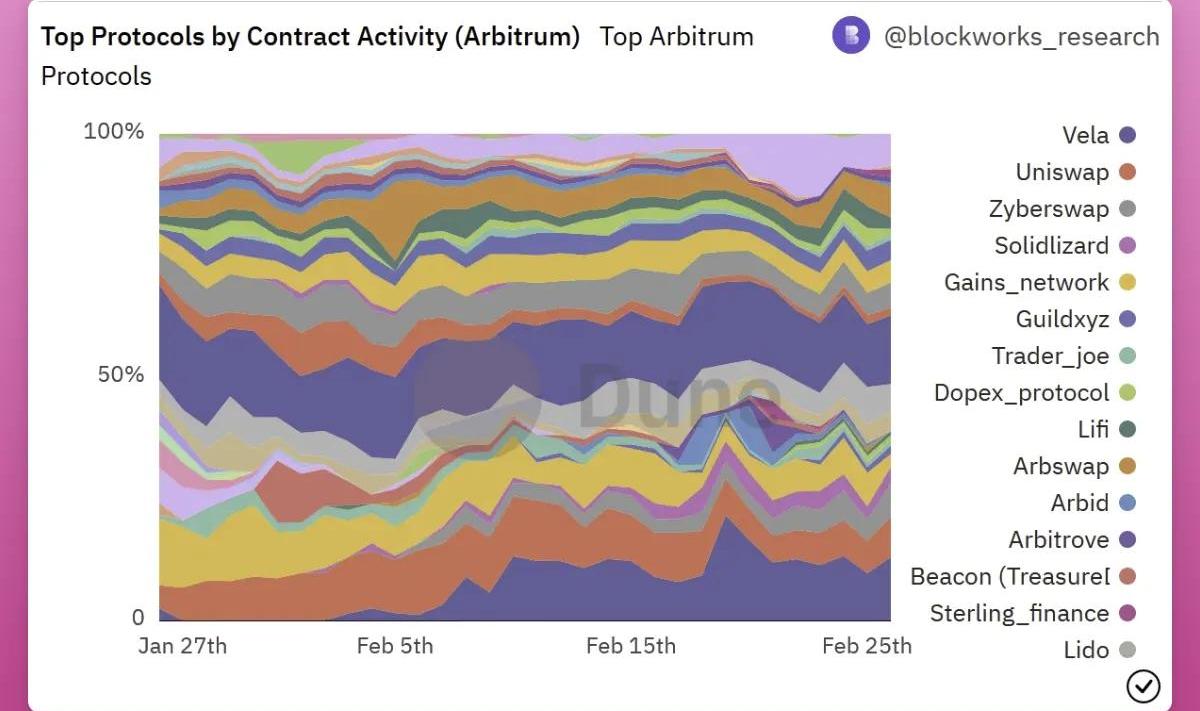Click the Trader_joe legend dot

pyautogui.click(x=1128, y=356)
